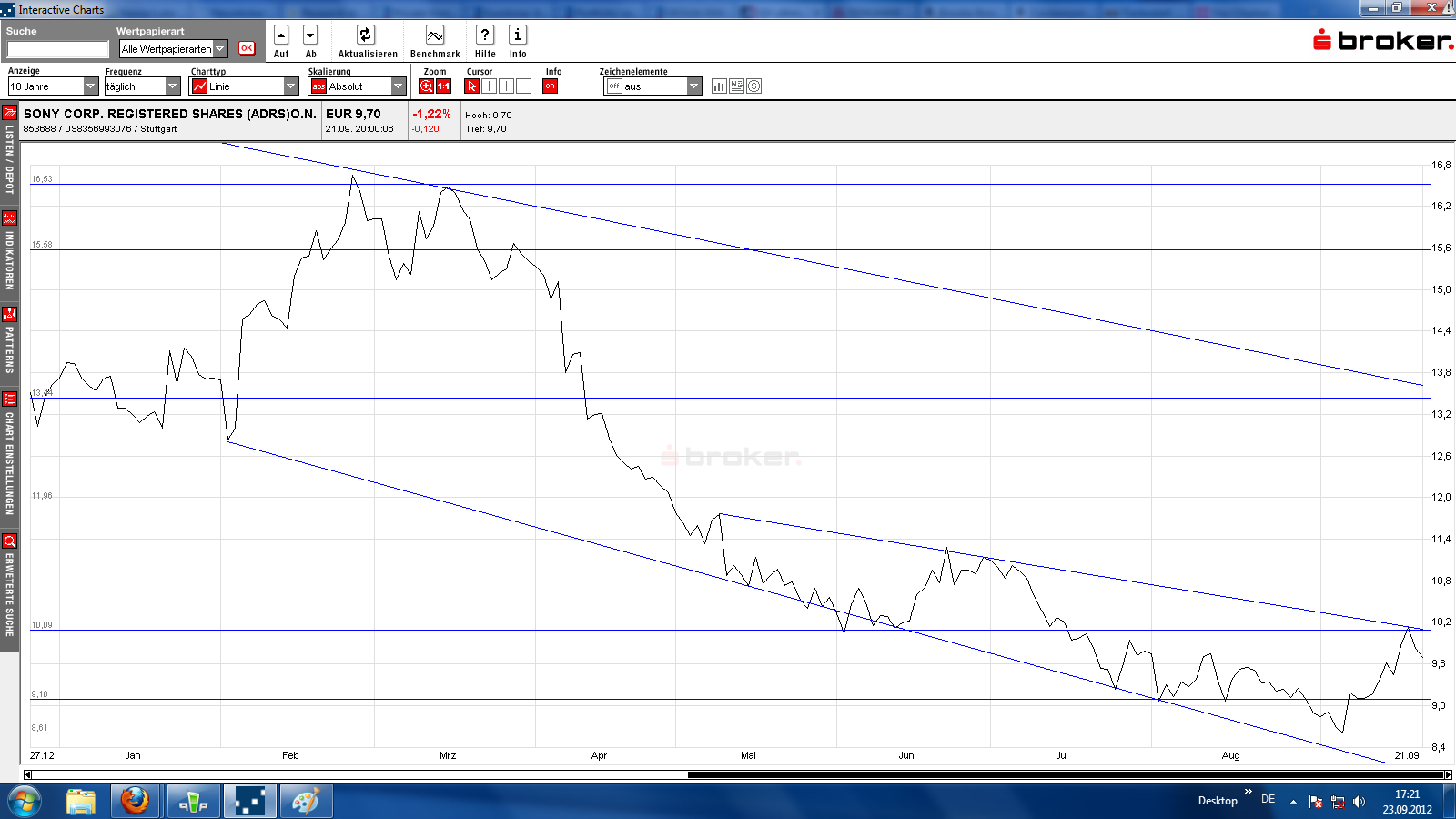Select the crosshair cursor mode
The image size is (1456, 819).
(489, 86)
